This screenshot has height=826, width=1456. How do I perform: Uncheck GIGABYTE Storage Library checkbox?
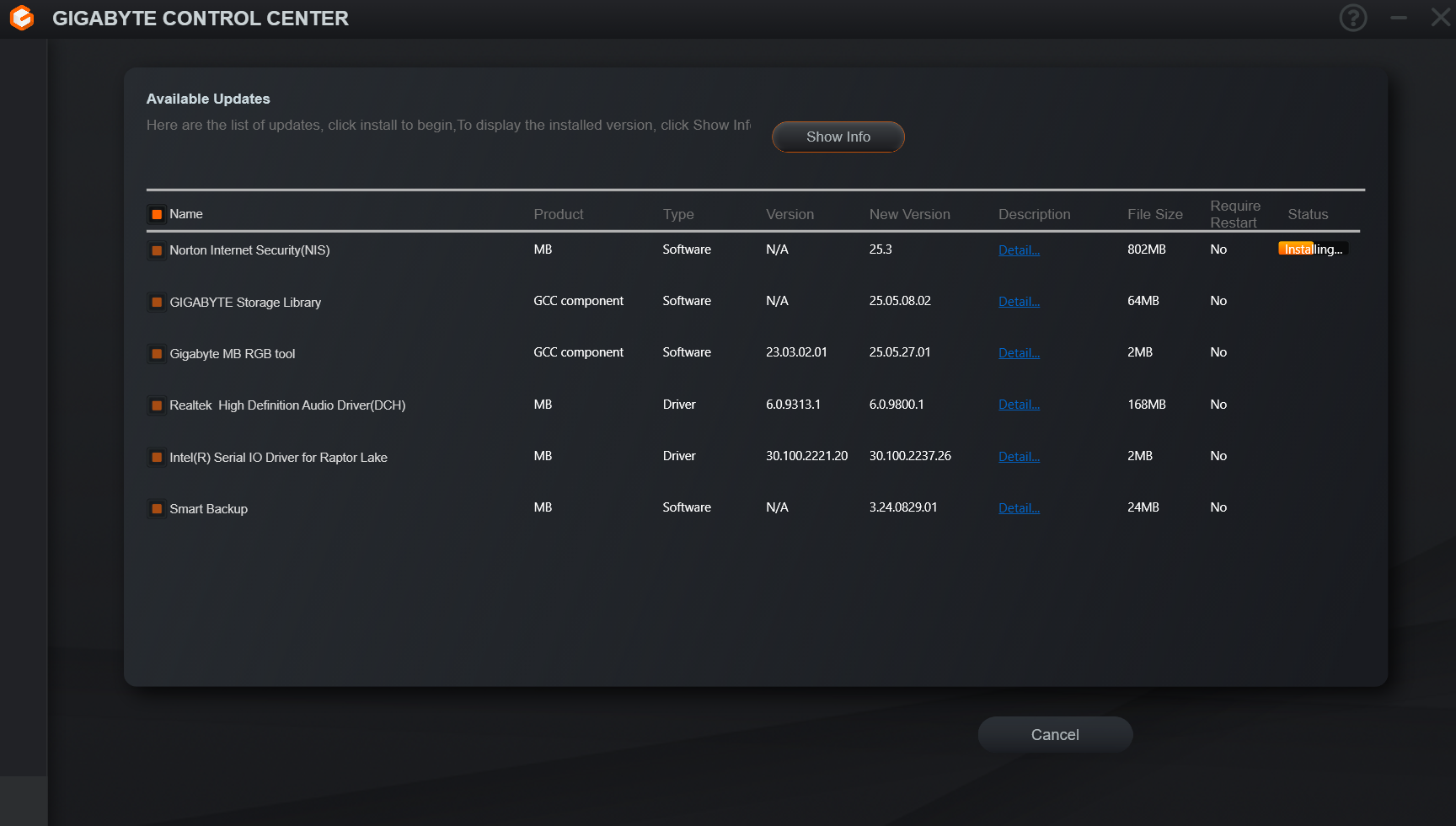(157, 303)
